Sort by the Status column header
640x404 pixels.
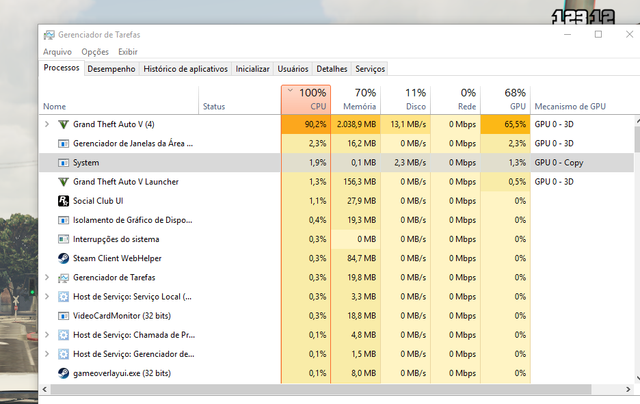240,100
